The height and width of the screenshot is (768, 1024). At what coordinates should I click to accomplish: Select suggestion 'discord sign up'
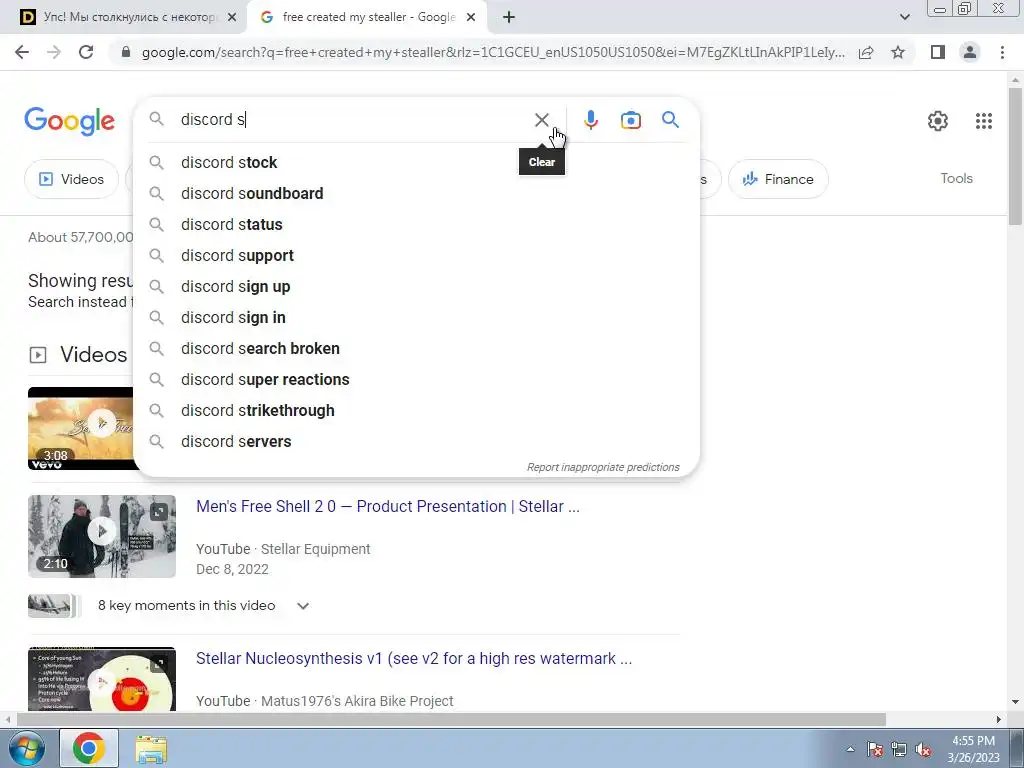416,287
